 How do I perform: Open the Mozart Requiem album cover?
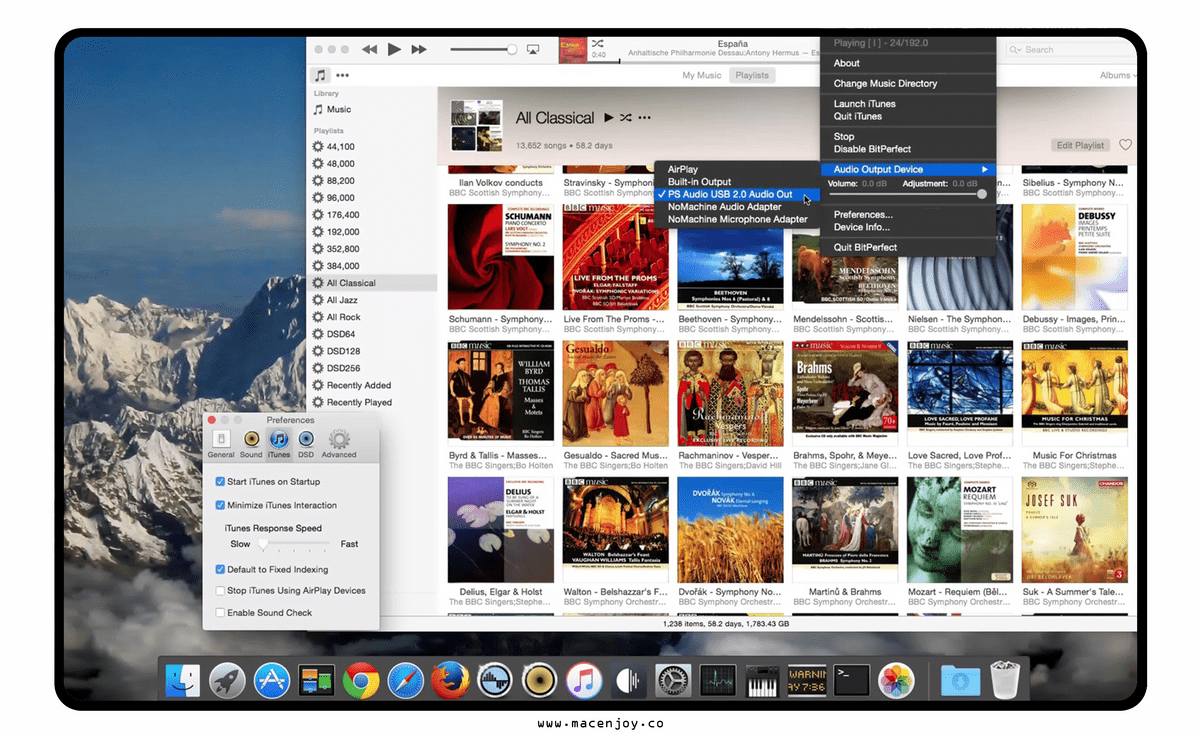(x=960, y=529)
